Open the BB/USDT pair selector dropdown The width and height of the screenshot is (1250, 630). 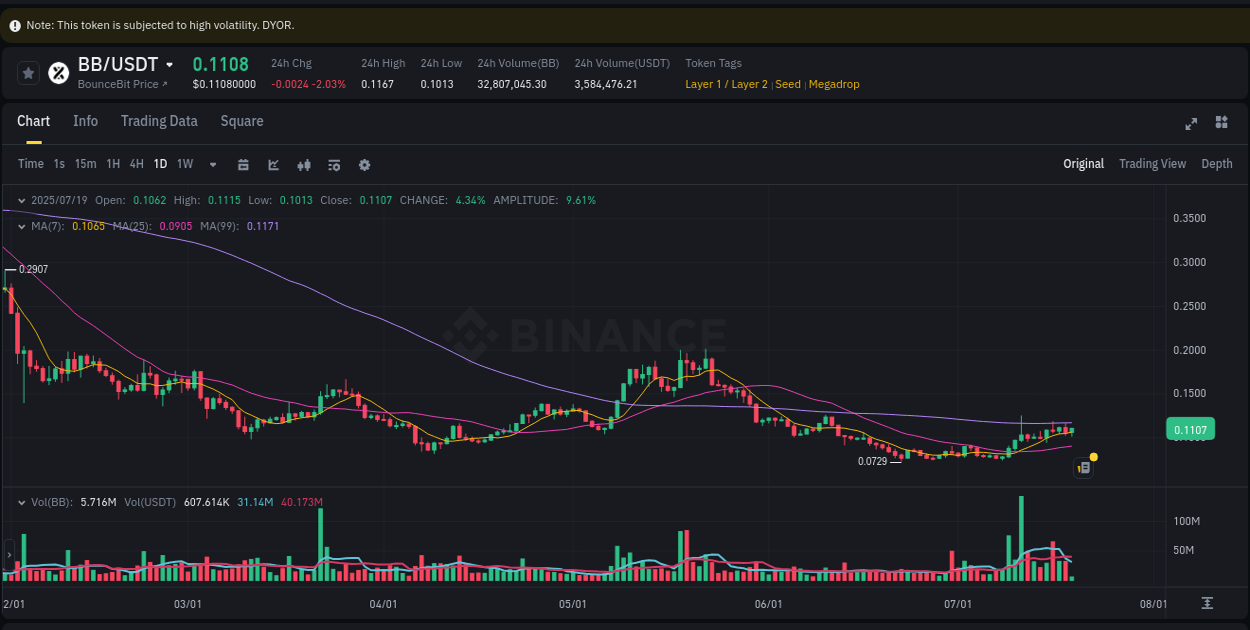[172, 64]
